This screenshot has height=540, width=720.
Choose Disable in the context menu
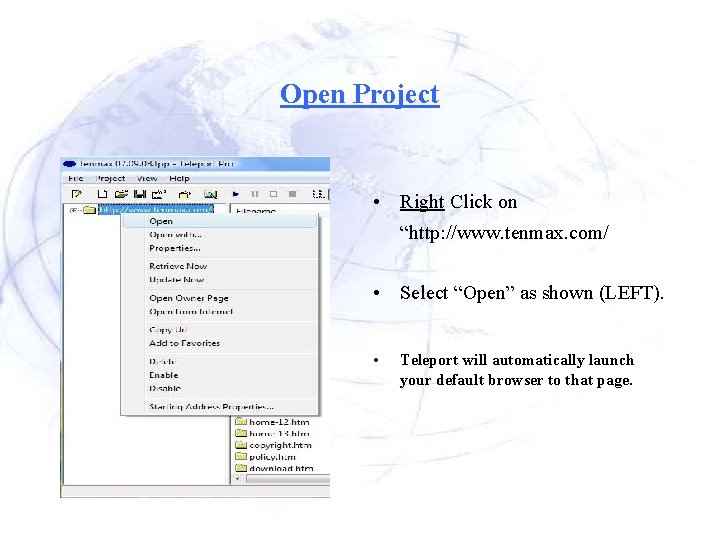coord(219,388)
